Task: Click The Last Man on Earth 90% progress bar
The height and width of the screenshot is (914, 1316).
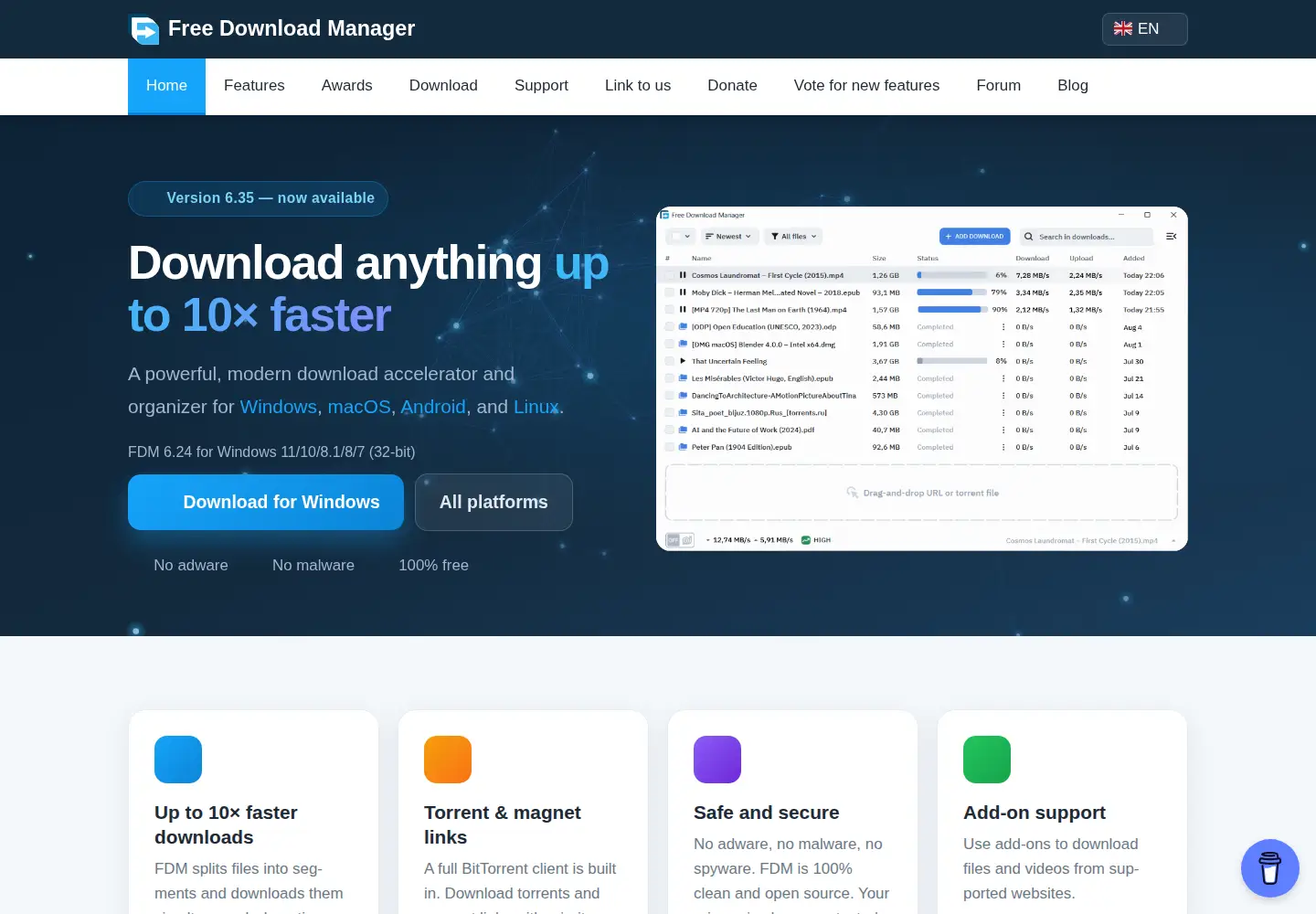Action: click(x=951, y=309)
